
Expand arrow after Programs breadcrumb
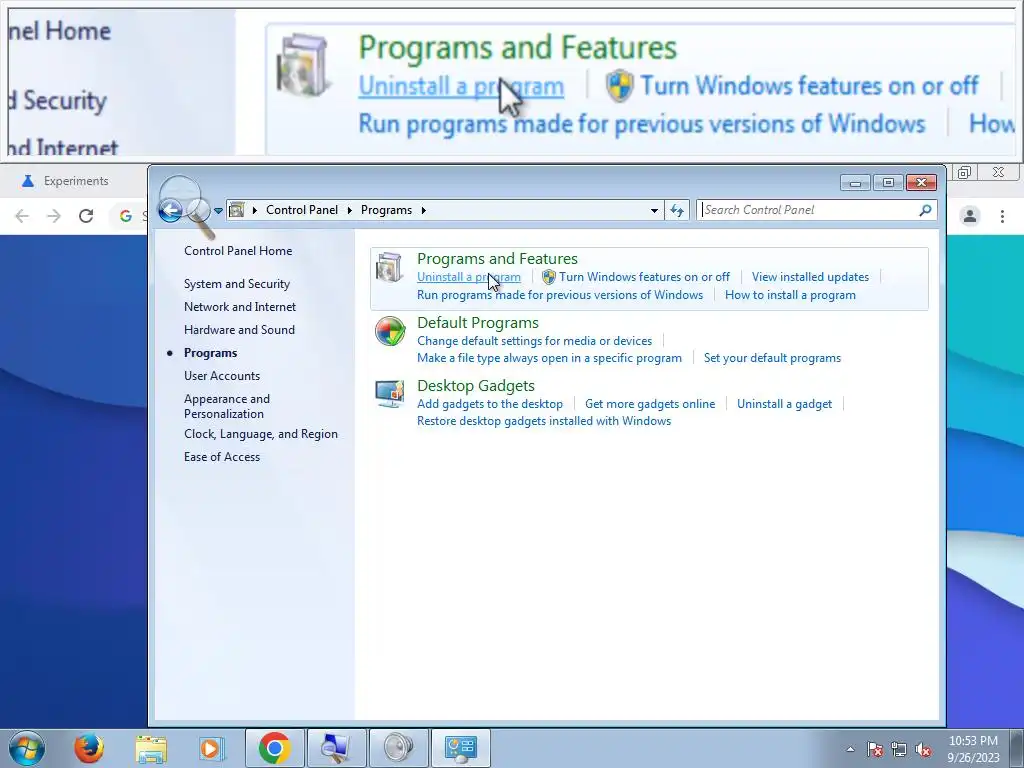pyautogui.click(x=423, y=210)
